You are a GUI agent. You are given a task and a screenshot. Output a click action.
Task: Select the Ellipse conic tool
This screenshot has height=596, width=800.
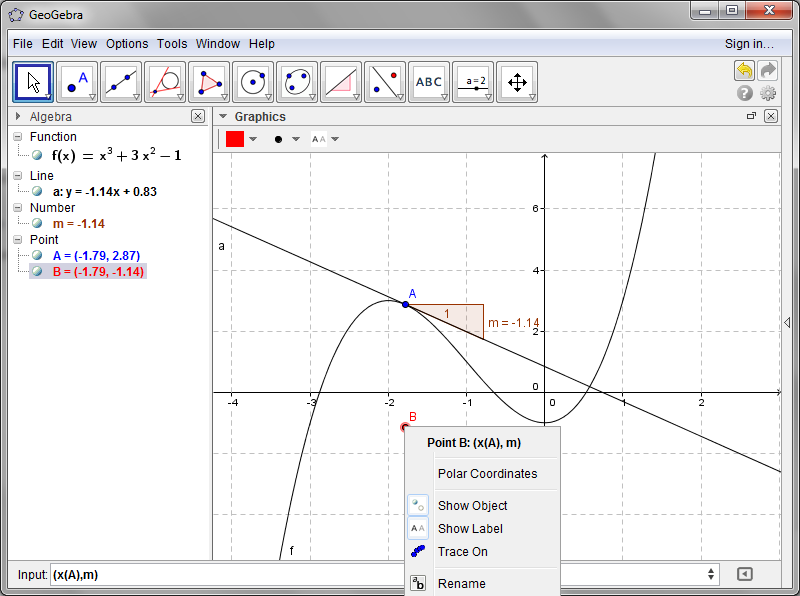pyautogui.click(x=297, y=82)
